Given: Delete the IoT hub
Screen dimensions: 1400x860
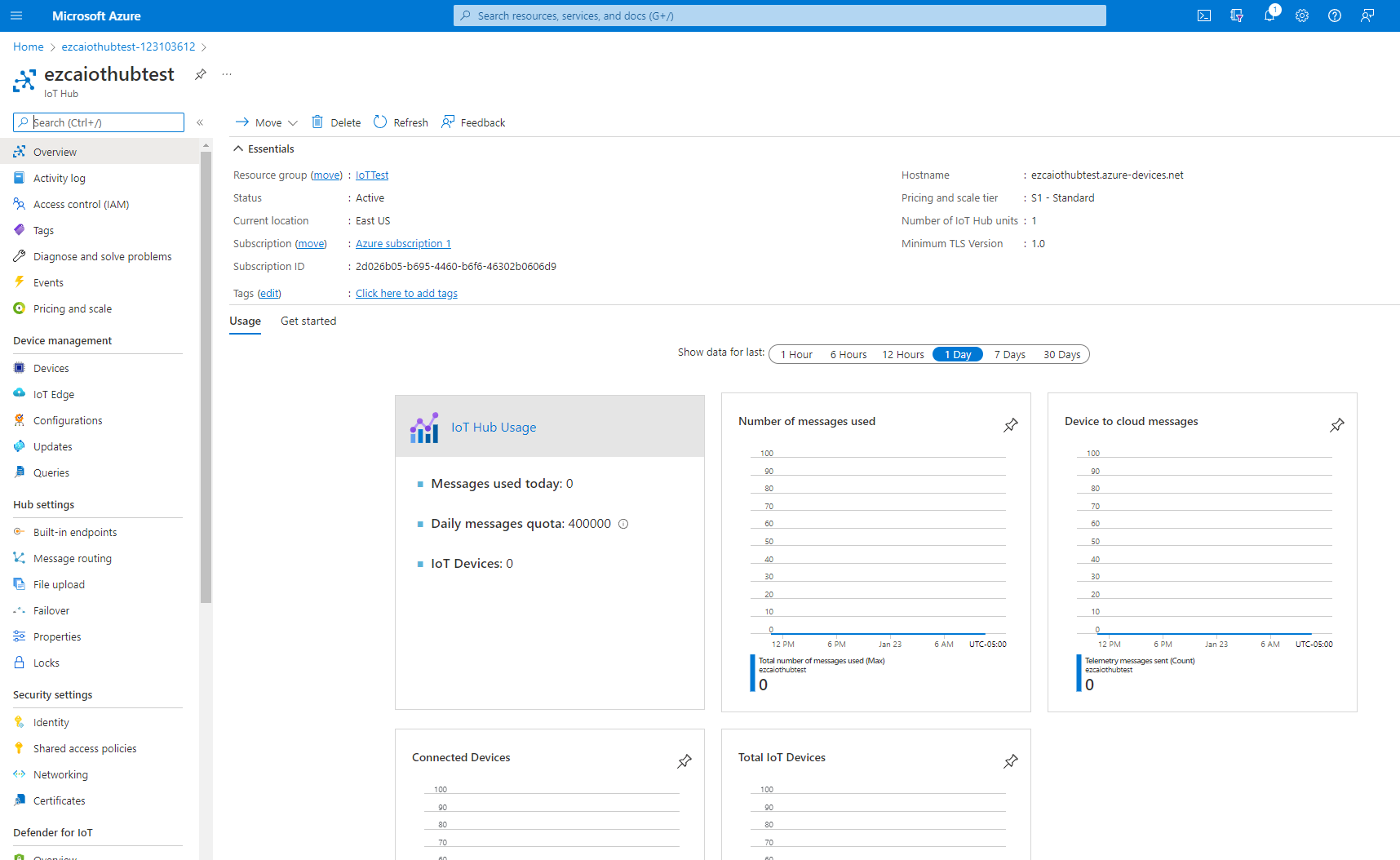Looking at the screenshot, I should tap(336, 122).
